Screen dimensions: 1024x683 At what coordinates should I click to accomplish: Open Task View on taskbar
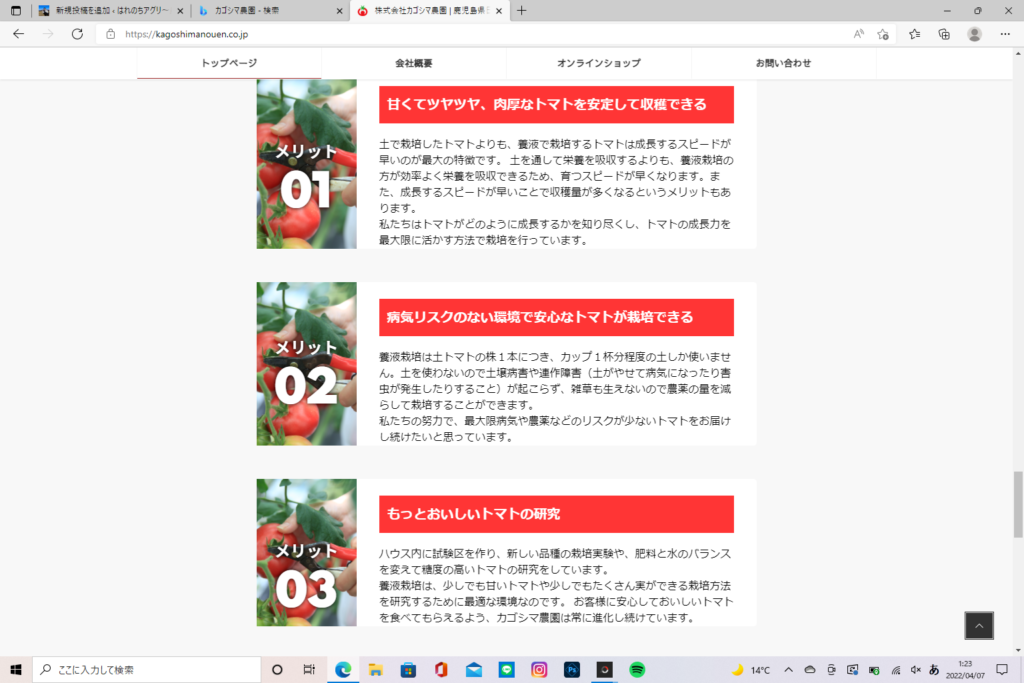coord(310,669)
